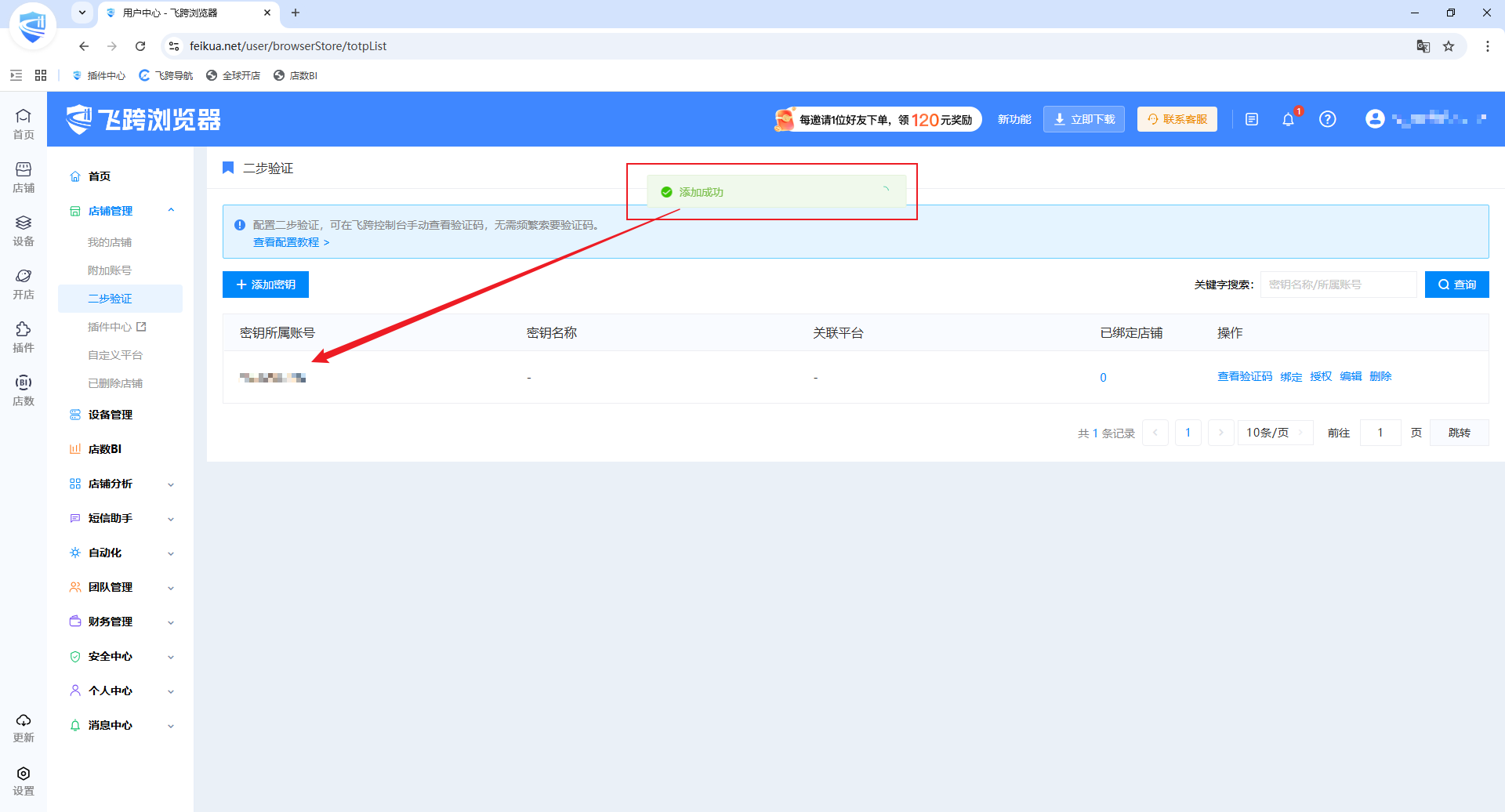The image size is (1505, 812).
Task: Open the 店数 BI icon in left rail
Action: [x=24, y=390]
